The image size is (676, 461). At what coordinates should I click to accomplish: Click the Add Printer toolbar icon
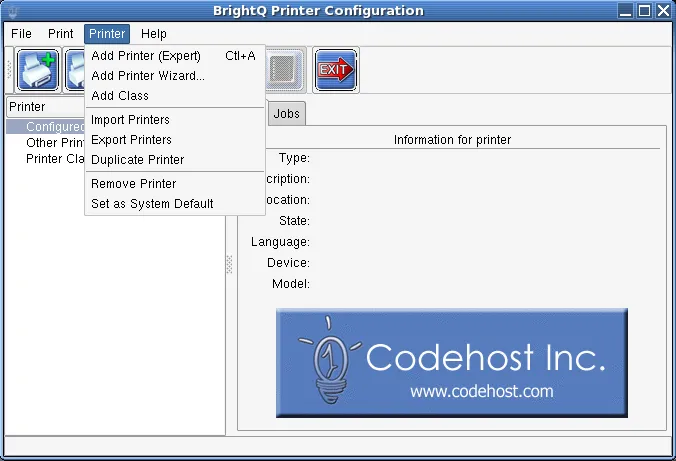(38, 70)
